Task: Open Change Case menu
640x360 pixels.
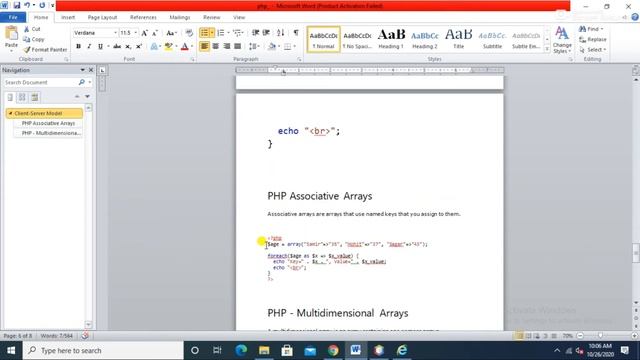Action: [x=171, y=33]
